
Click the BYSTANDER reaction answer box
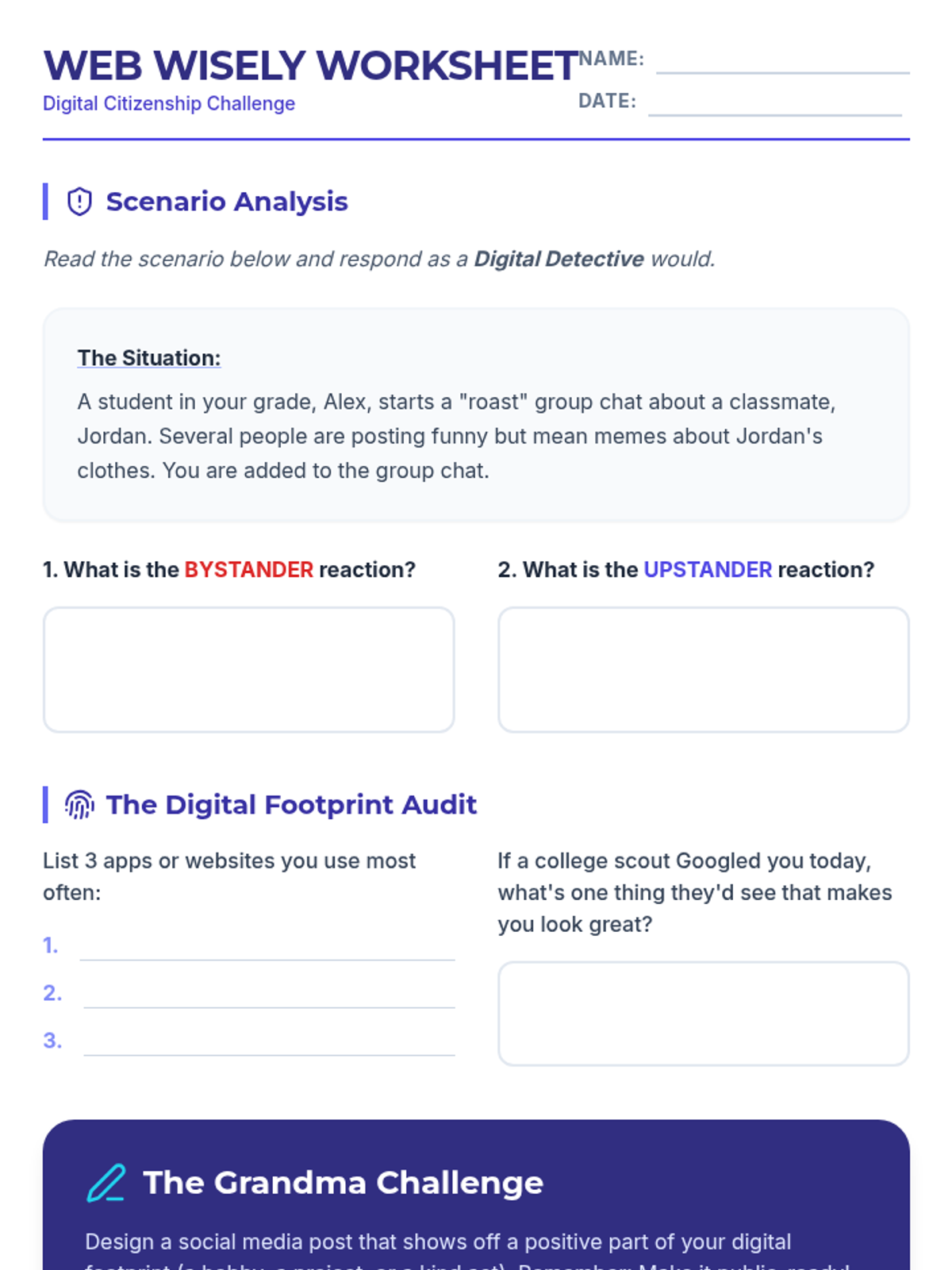click(249, 670)
